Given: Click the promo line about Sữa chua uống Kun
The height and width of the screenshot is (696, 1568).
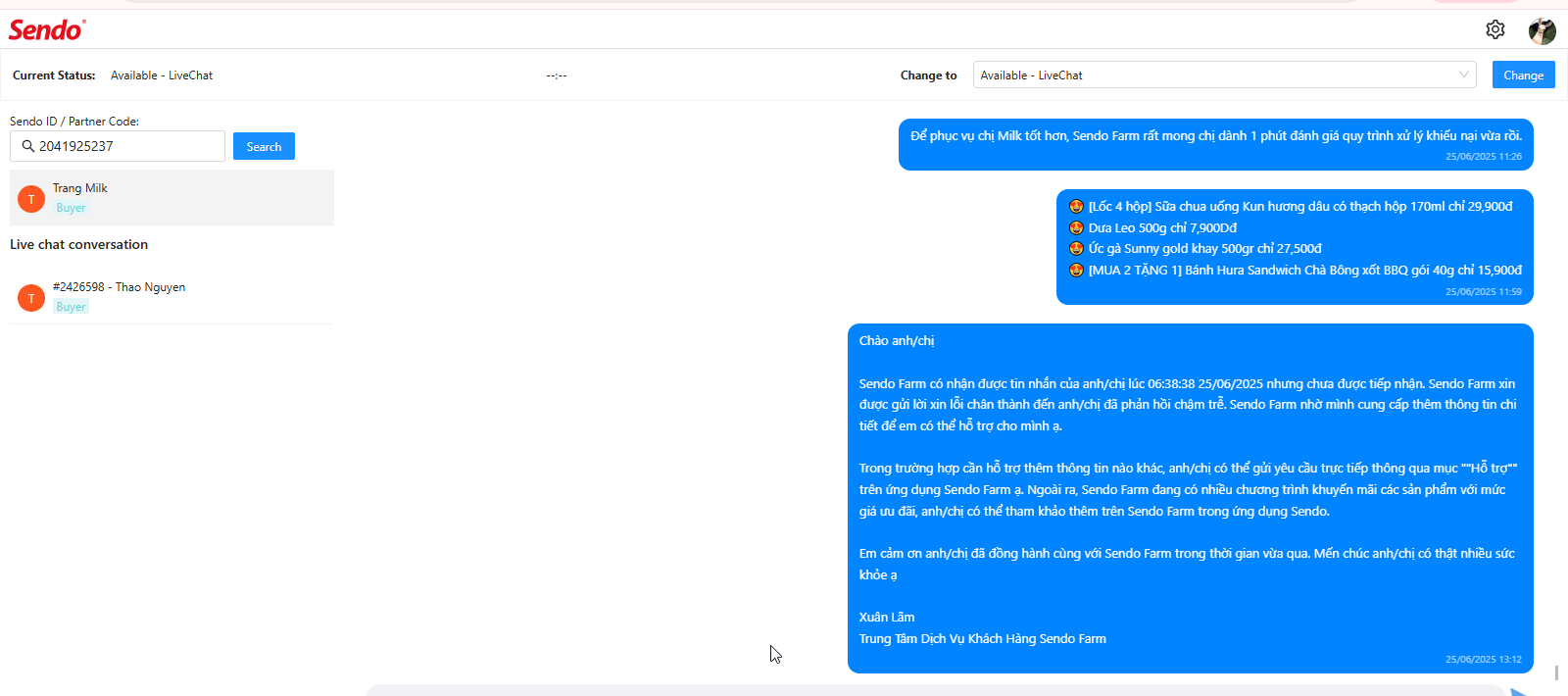Looking at the screenshot, I should [1291, 207].
